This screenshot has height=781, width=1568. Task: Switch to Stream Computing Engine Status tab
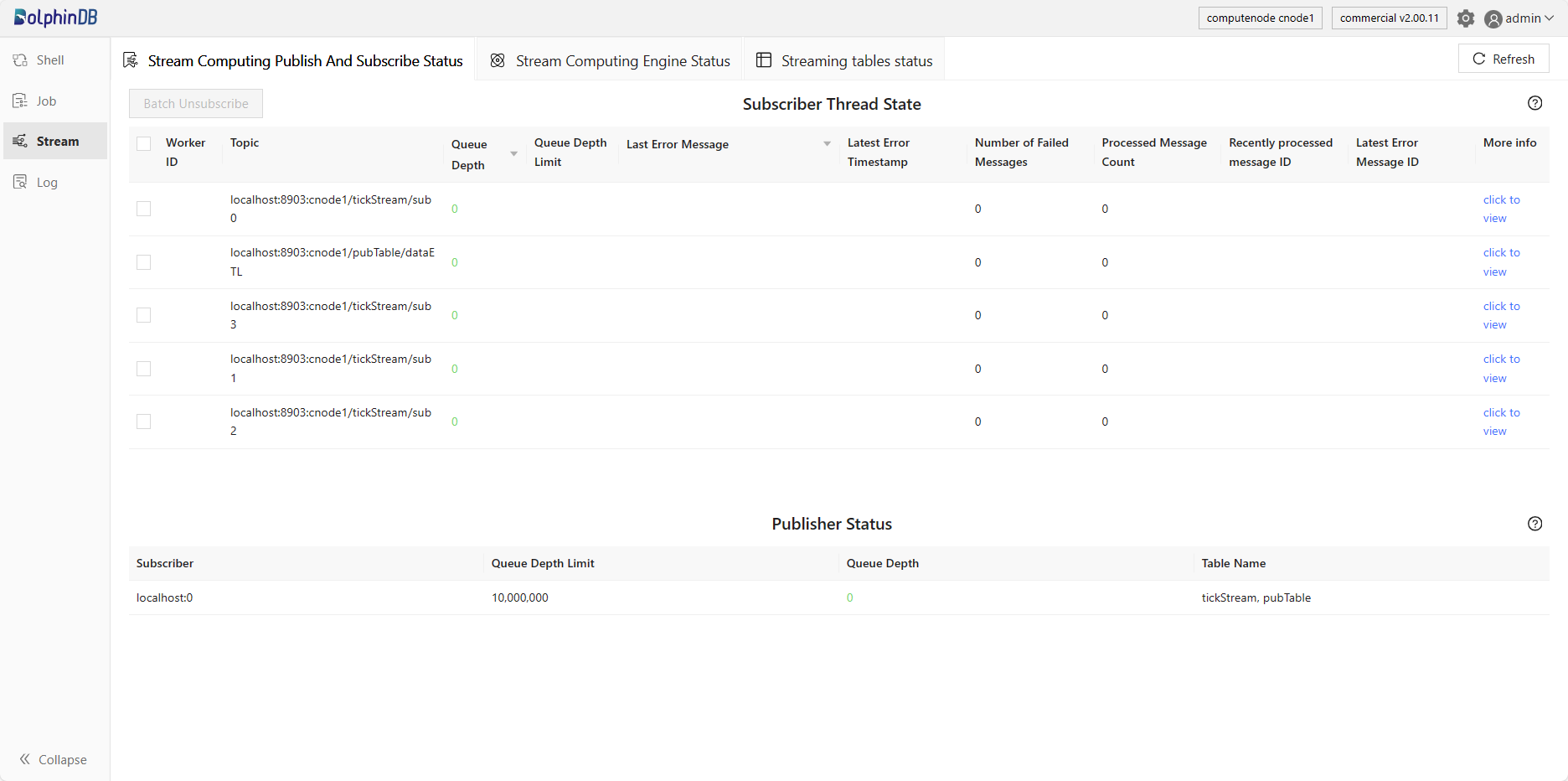611,60
